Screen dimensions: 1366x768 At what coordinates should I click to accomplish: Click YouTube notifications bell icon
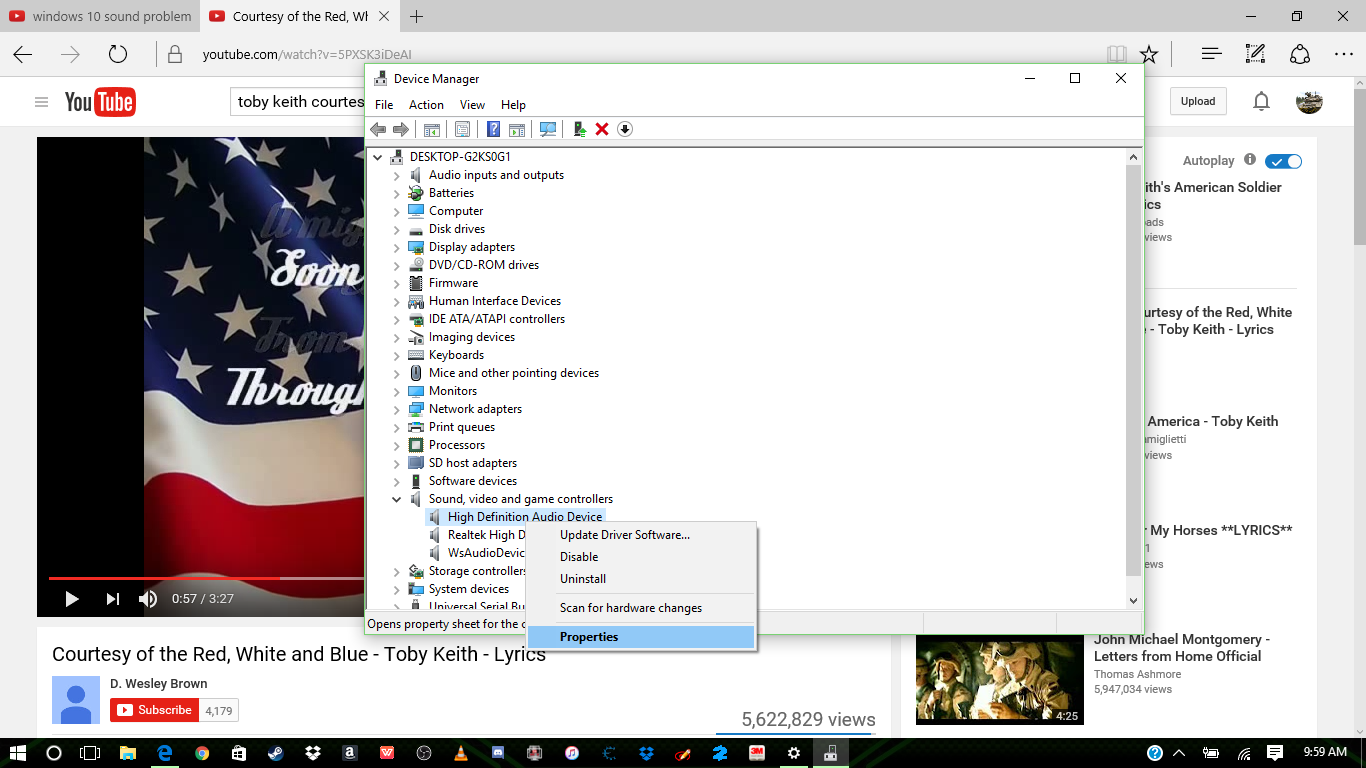[x=1262, y=101]
